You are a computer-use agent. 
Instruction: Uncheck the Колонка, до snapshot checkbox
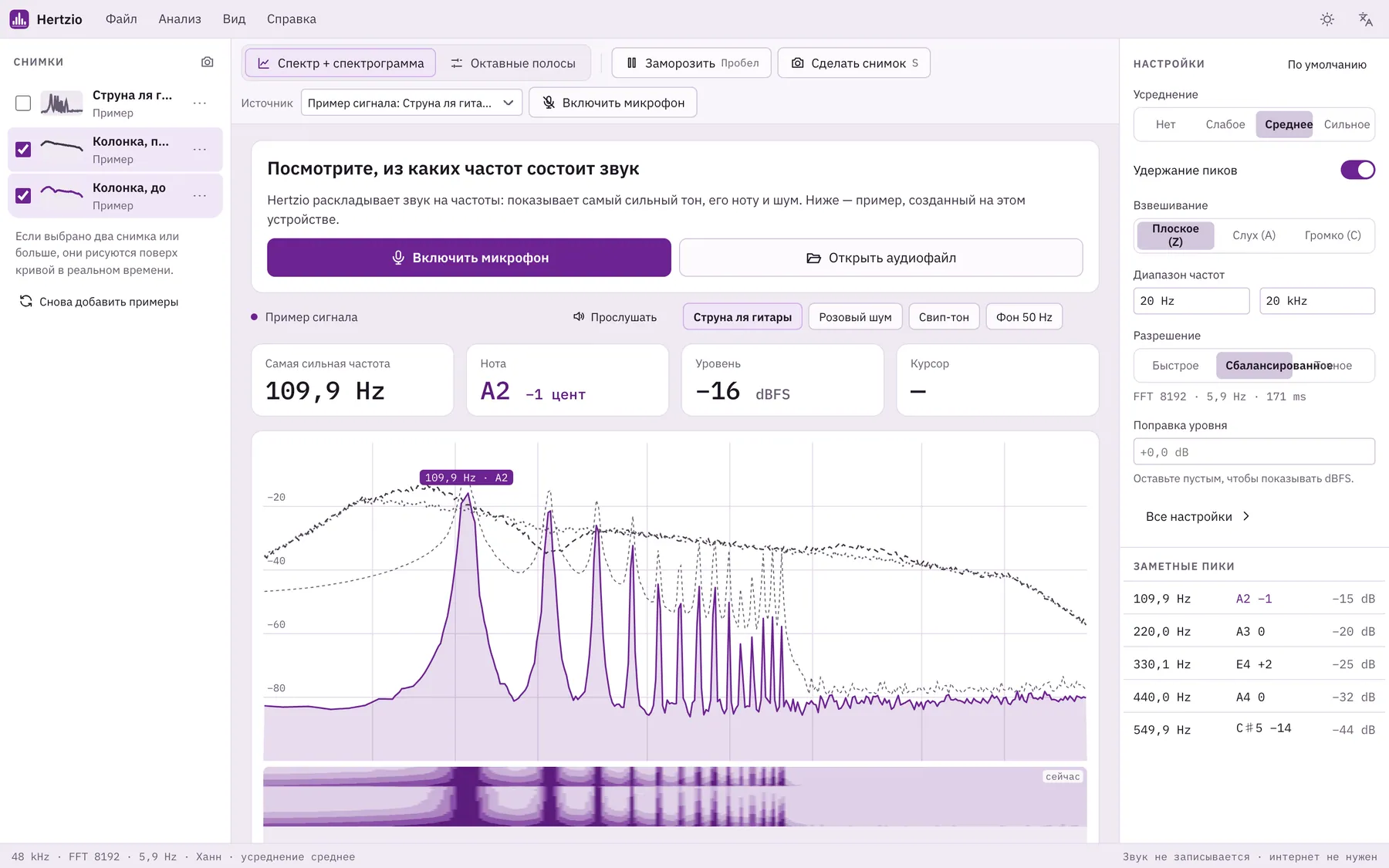pyautogui.click(x=23, y=196)
